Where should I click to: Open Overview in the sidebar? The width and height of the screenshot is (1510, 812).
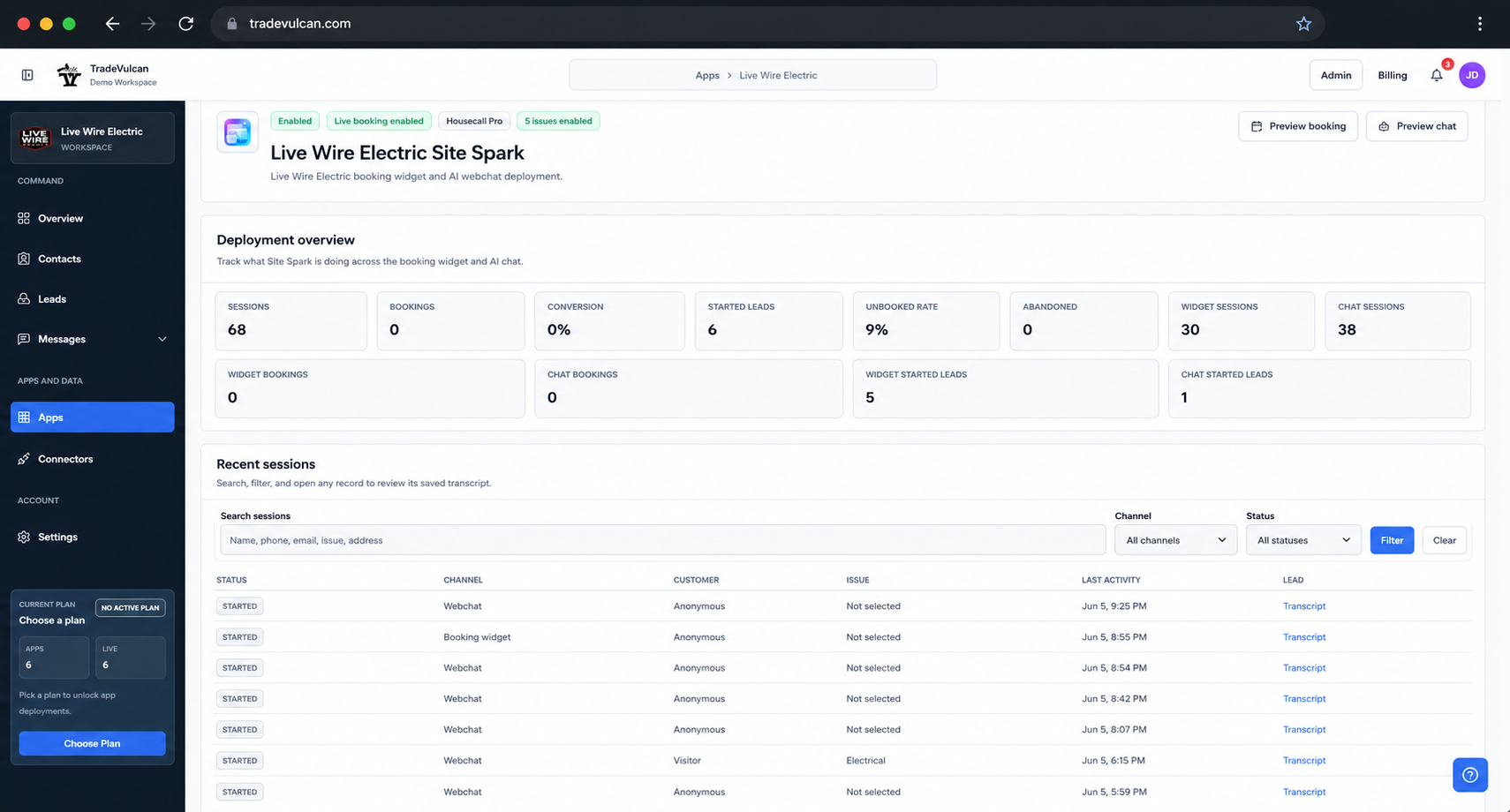[x=92, y=218]
